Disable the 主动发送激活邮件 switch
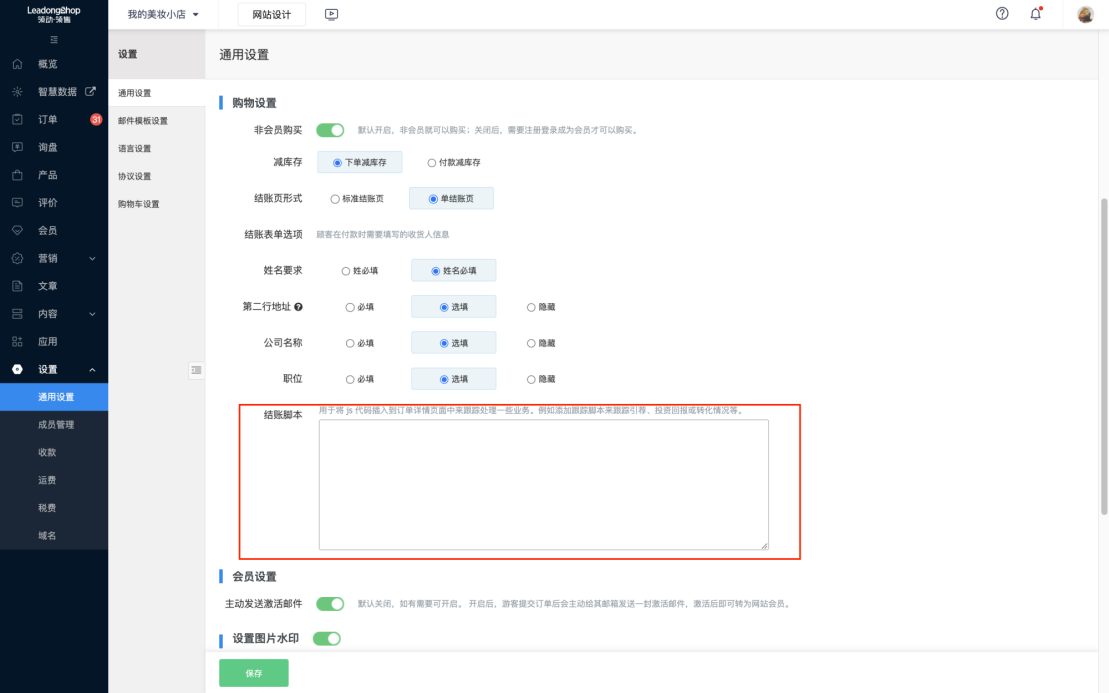Viewport: 1109px width, 693px height. click(x=330, y=604)
